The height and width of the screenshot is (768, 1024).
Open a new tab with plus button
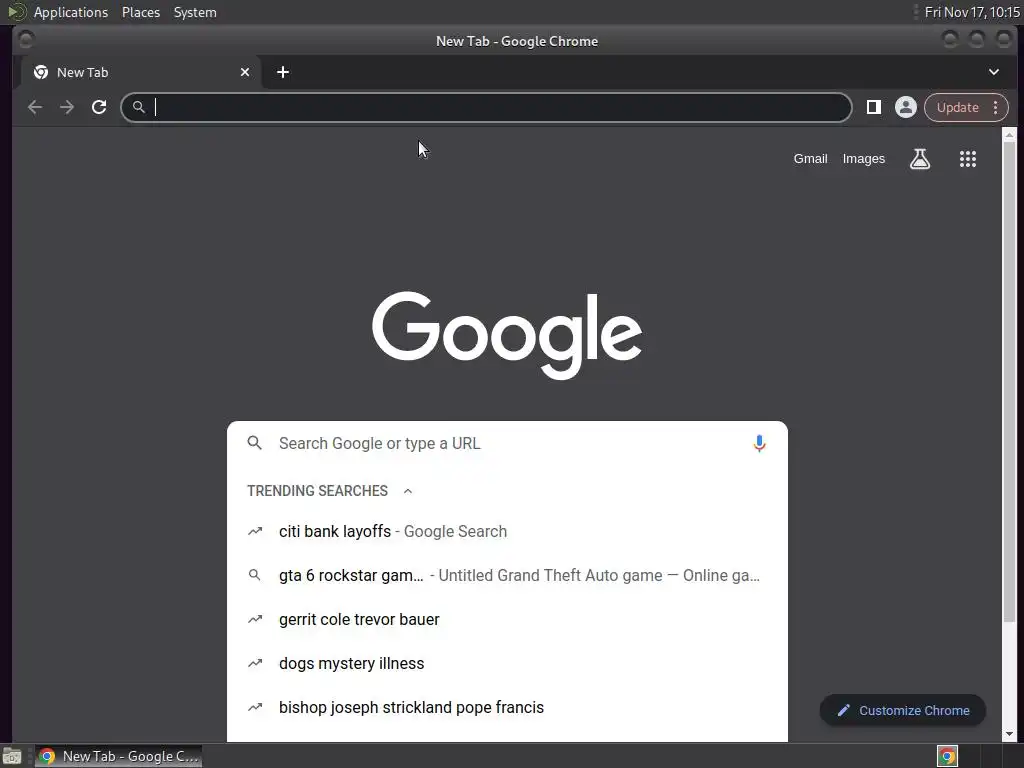(x=283, y=72)
